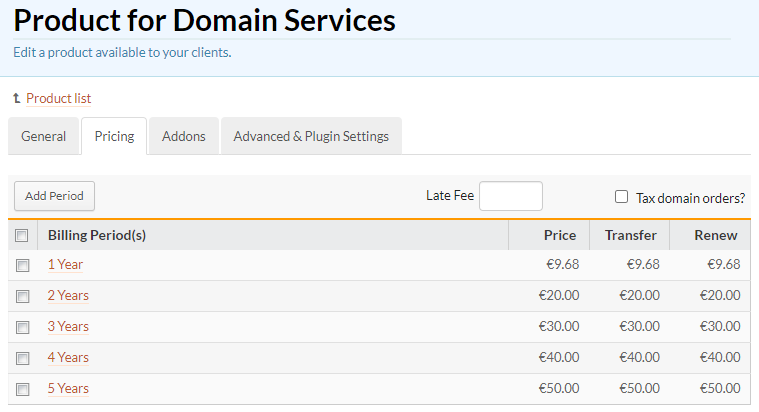The height and width of the screenshot is (412, 759).
Task: Go to Advanced & Plugin Settings tab
Action: click(311, 136)
